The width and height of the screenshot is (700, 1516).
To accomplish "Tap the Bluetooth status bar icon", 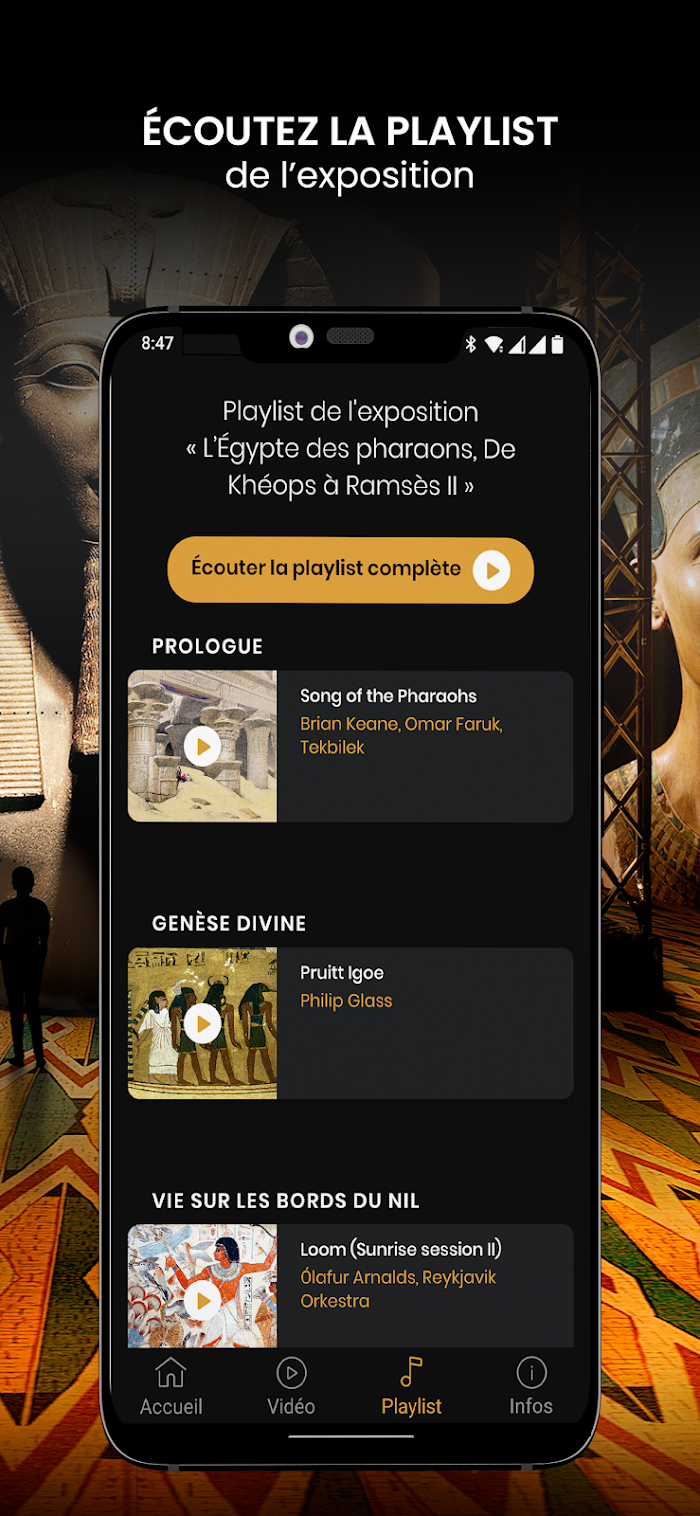I will [x=470, y=344].
